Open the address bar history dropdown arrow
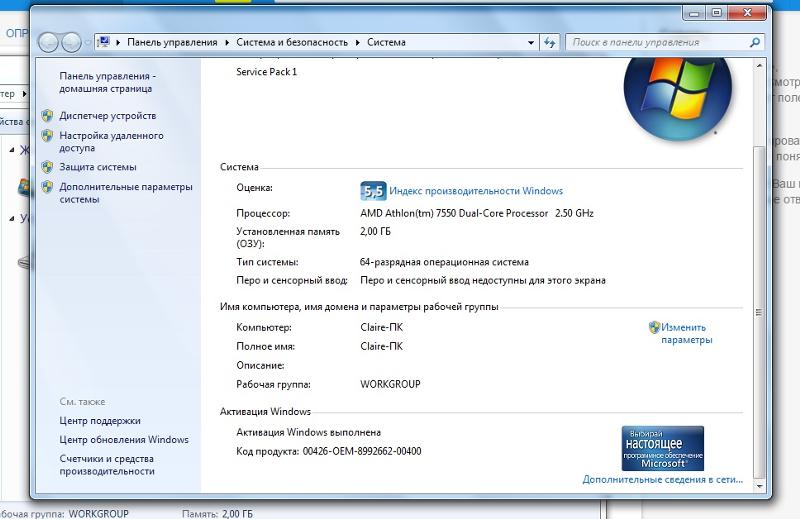800x519 pixels. click(x=531, y=43)
